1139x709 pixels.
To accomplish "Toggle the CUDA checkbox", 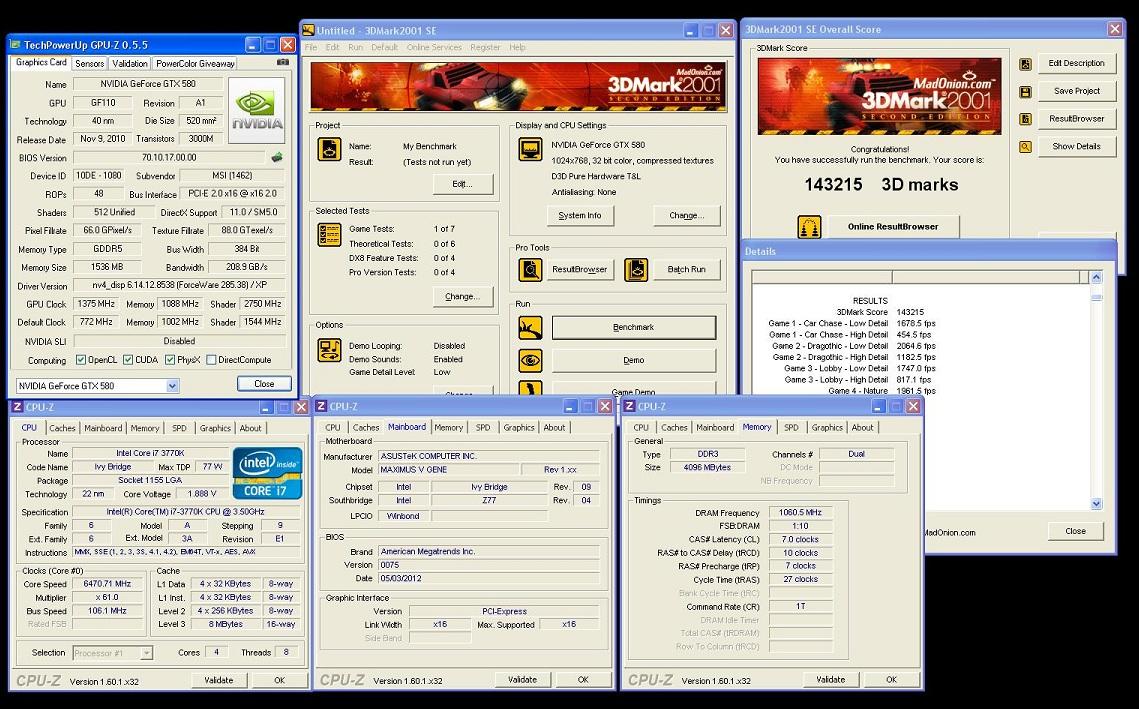I will 128,360.
